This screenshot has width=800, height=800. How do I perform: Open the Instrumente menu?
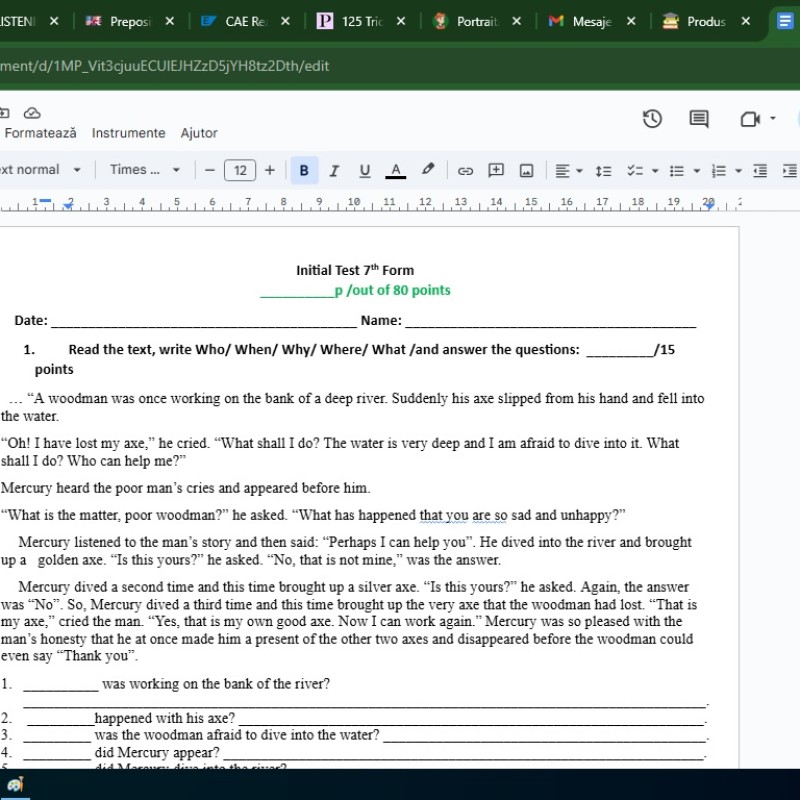click(x=128, y=132)
